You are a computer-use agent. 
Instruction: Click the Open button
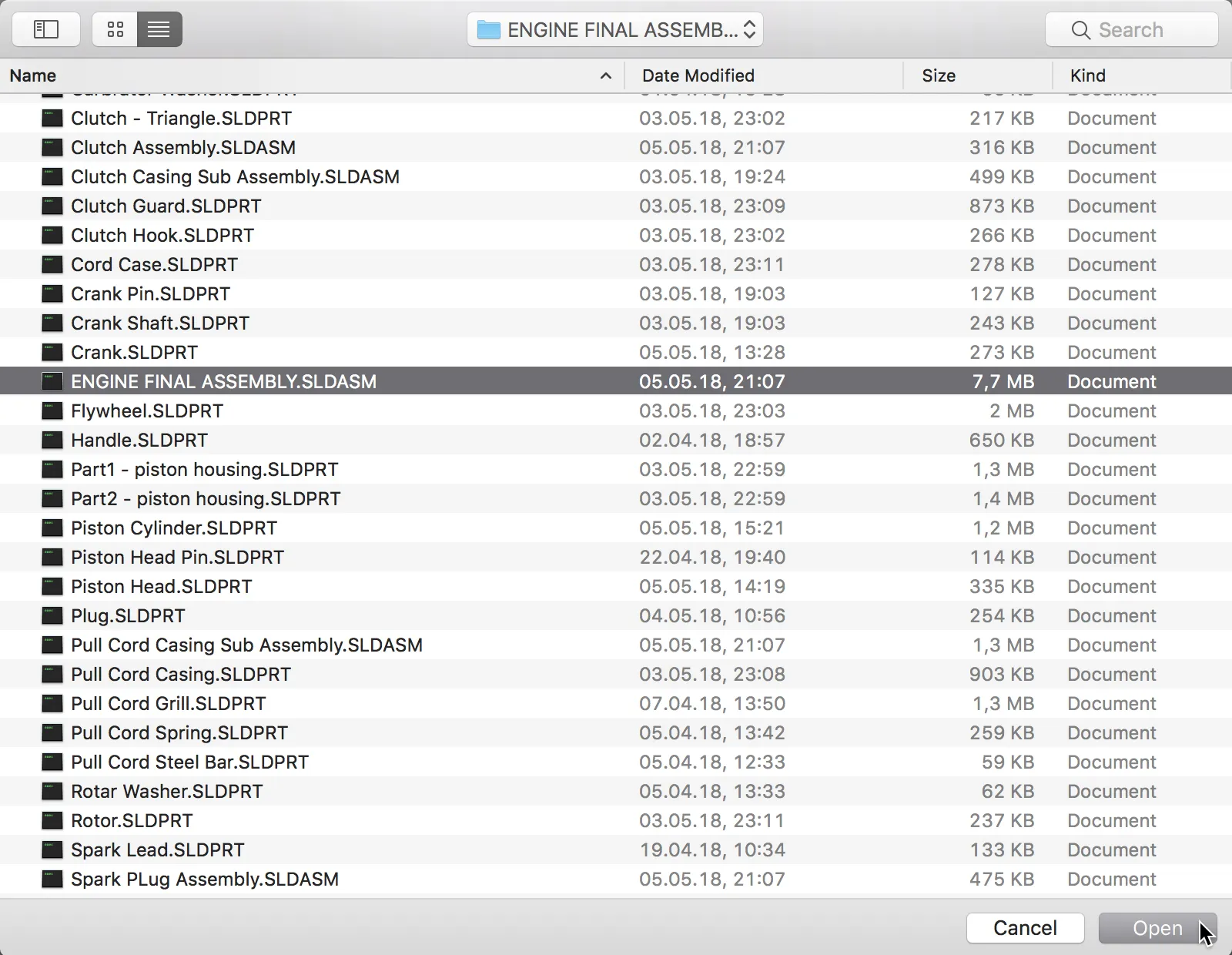click(1157, 927)
